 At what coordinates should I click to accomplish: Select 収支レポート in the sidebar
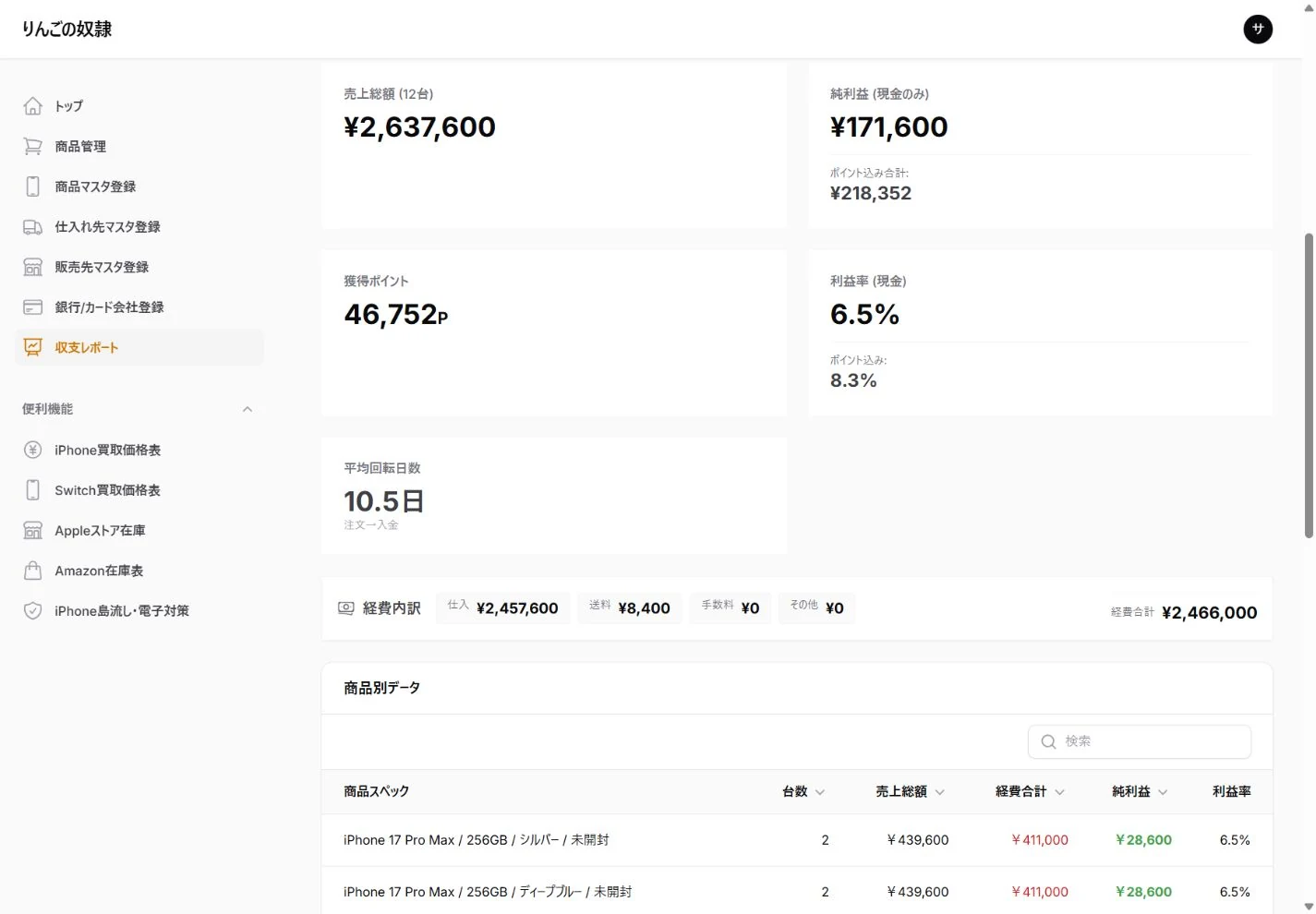[x=139, y=347]
